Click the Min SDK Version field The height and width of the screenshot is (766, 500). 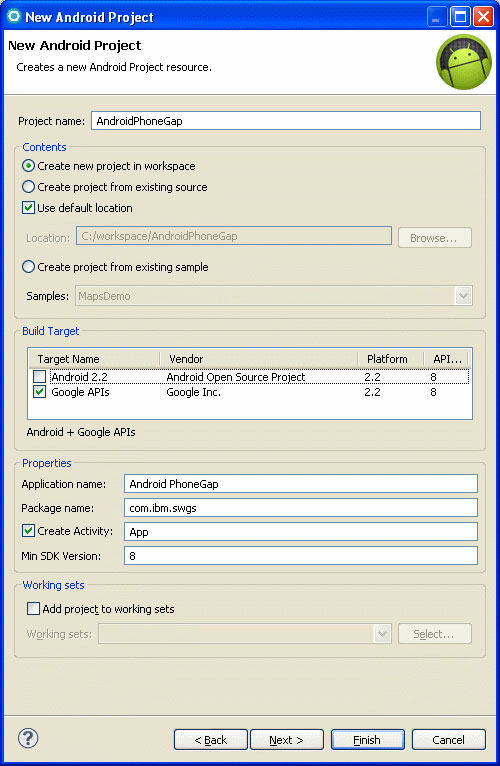coord(301,555)
